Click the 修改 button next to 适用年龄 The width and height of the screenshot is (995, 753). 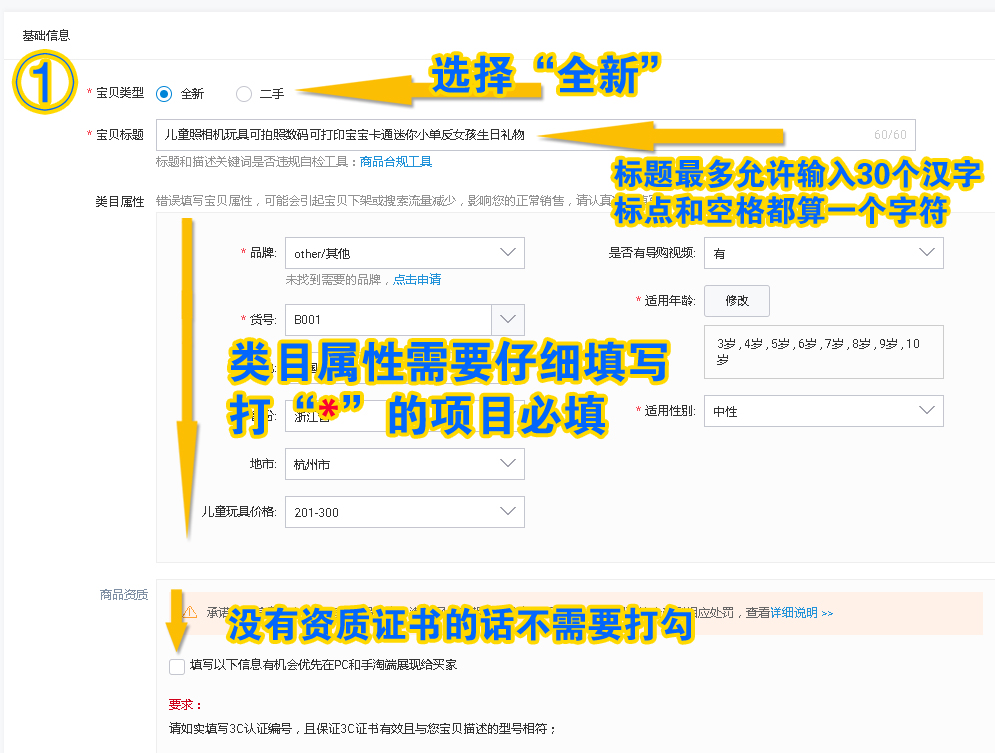pos(737,300)
